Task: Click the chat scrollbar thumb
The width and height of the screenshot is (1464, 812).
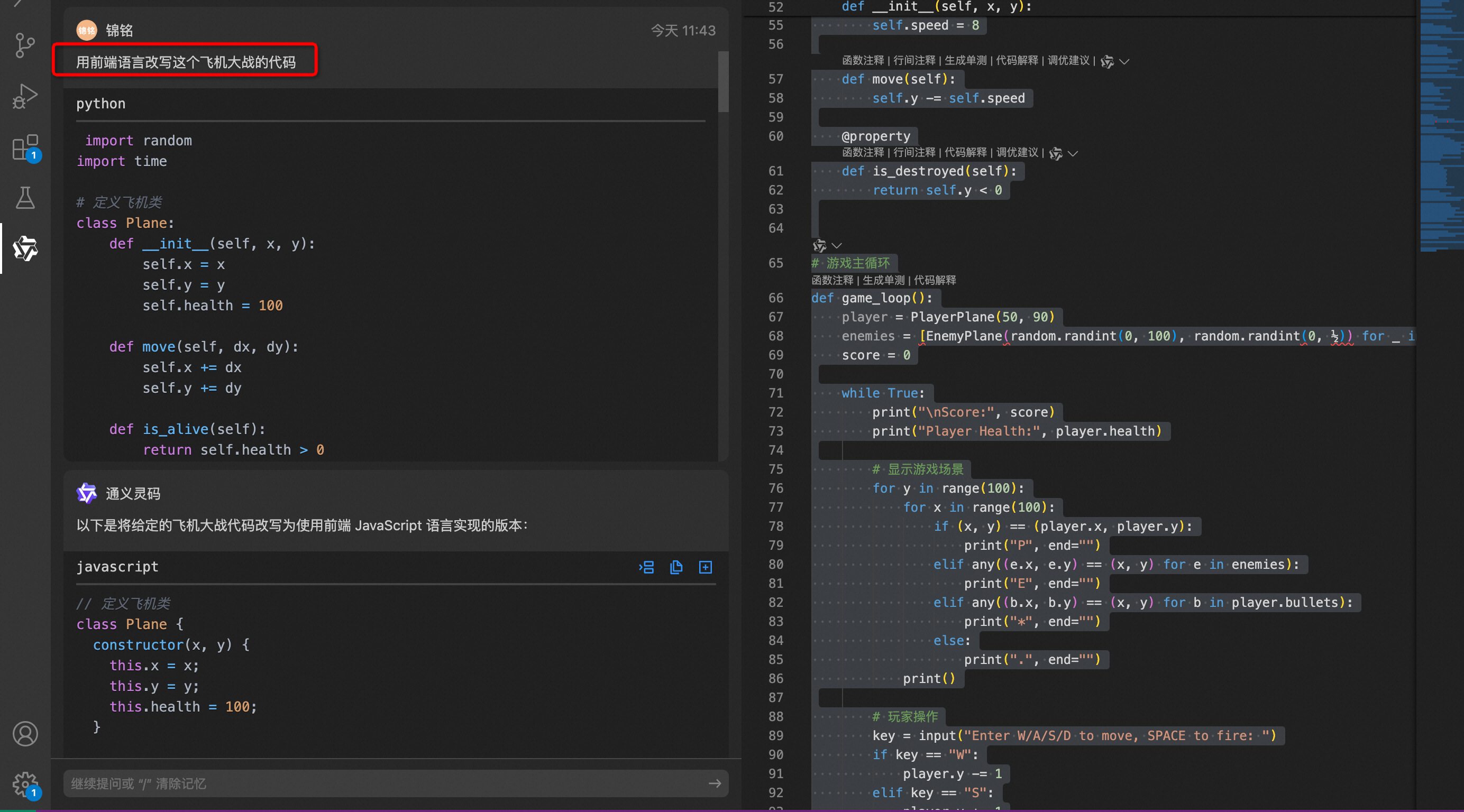Action: [x=723, y=82]
